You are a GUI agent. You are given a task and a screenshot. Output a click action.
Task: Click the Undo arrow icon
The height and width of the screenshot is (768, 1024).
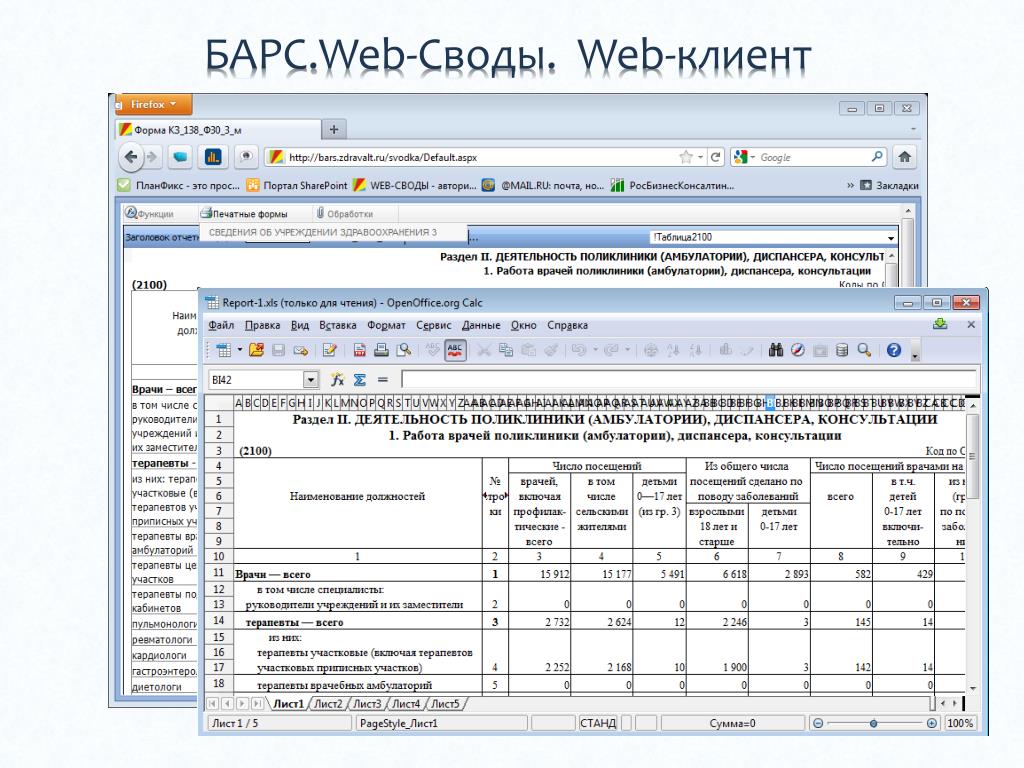click(x=579, y=350)
